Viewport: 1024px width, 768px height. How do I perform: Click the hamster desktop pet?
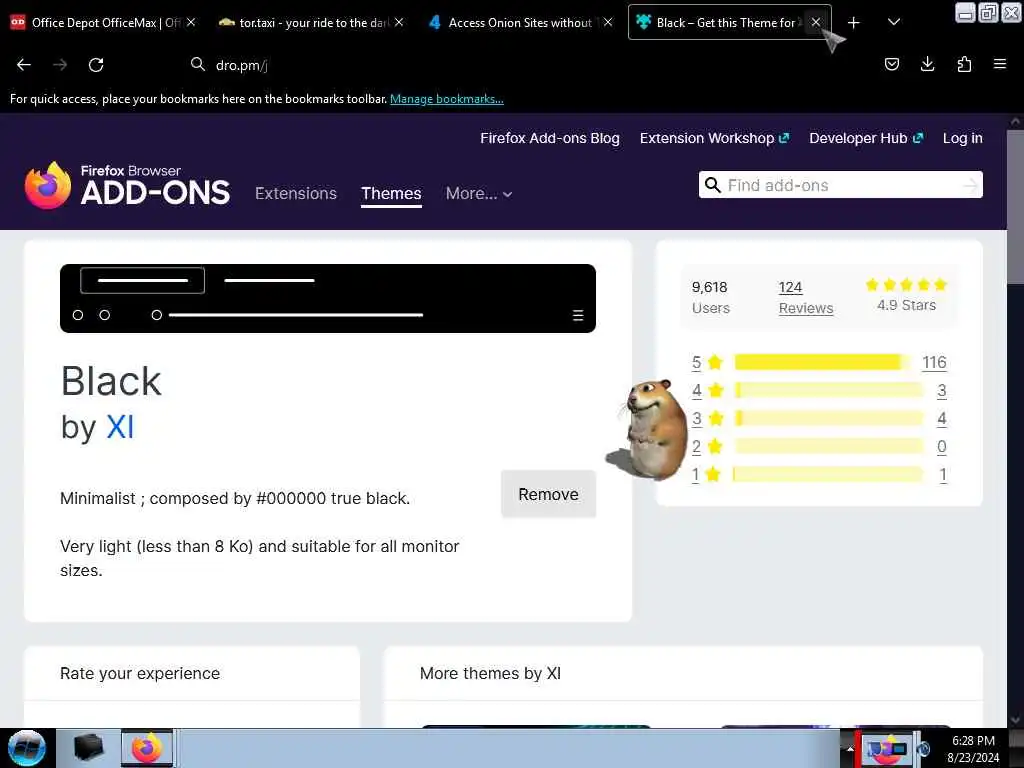[x=649, y=429]
